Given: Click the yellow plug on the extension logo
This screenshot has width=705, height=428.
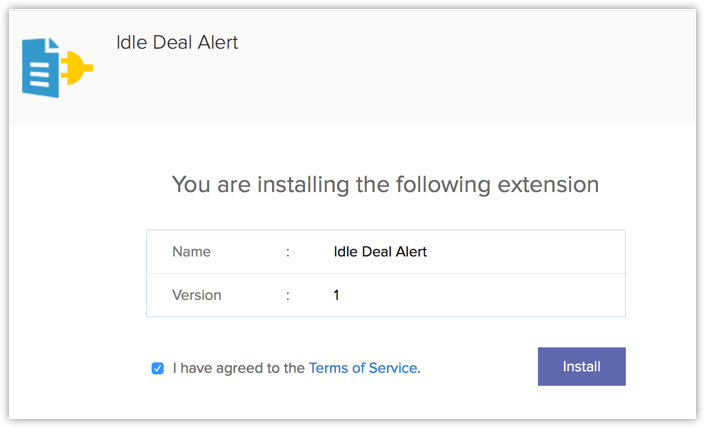Looking at the screenshot, I should [x=78, y=69].
